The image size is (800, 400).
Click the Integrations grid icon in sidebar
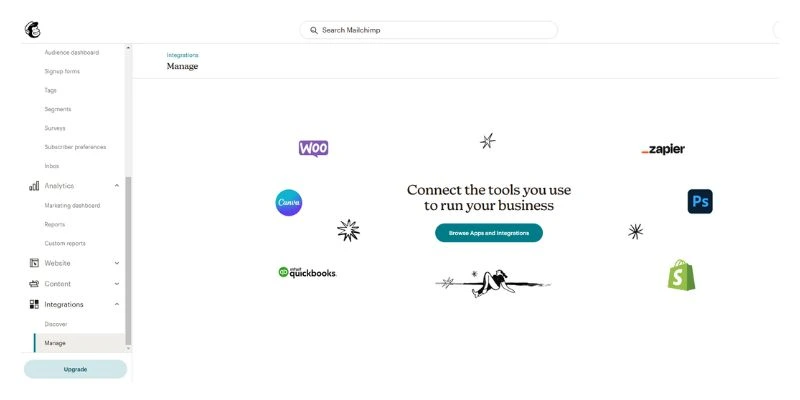click(x=34, y=305)
